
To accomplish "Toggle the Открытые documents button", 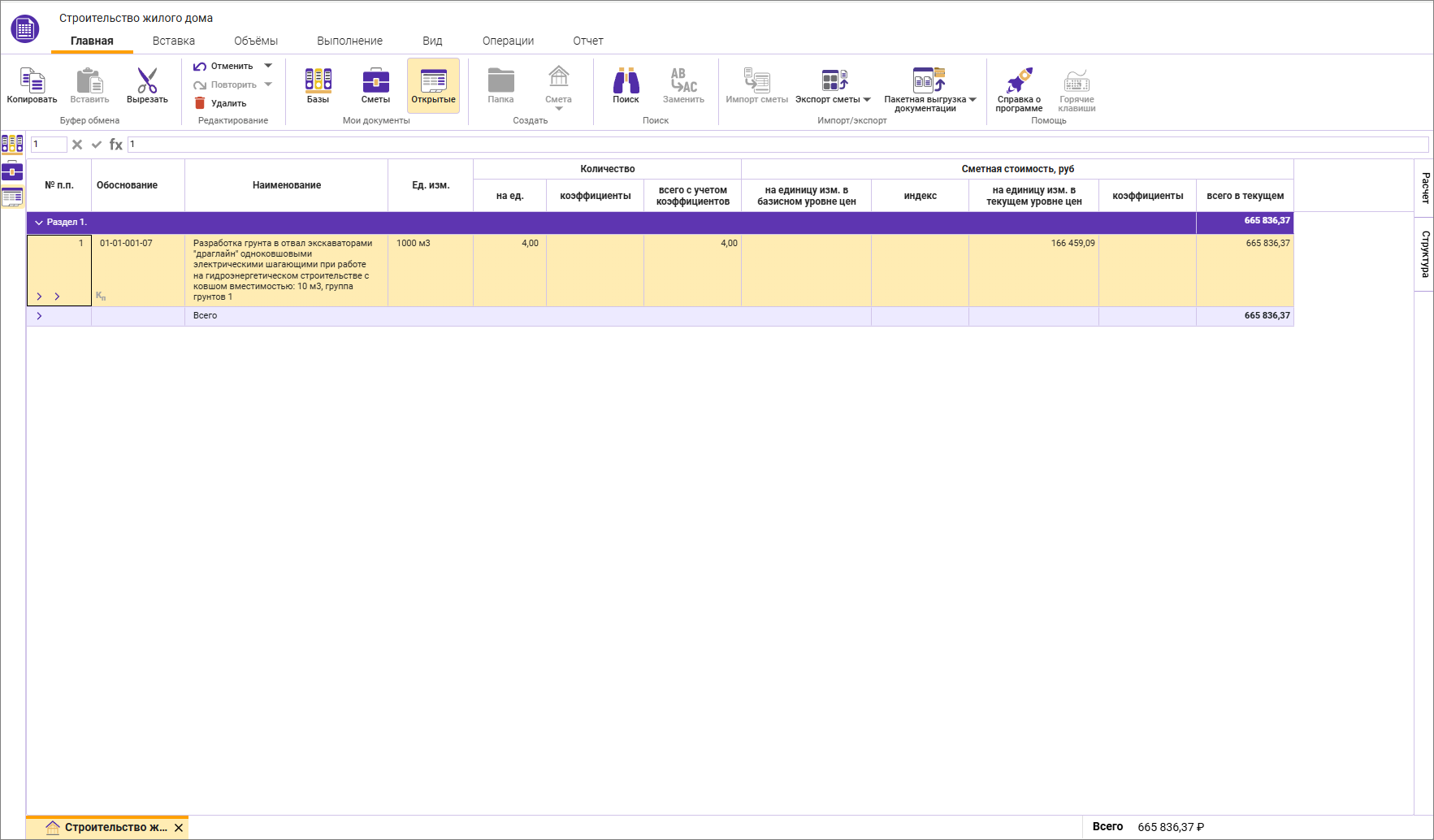I will tap(433, 85).
